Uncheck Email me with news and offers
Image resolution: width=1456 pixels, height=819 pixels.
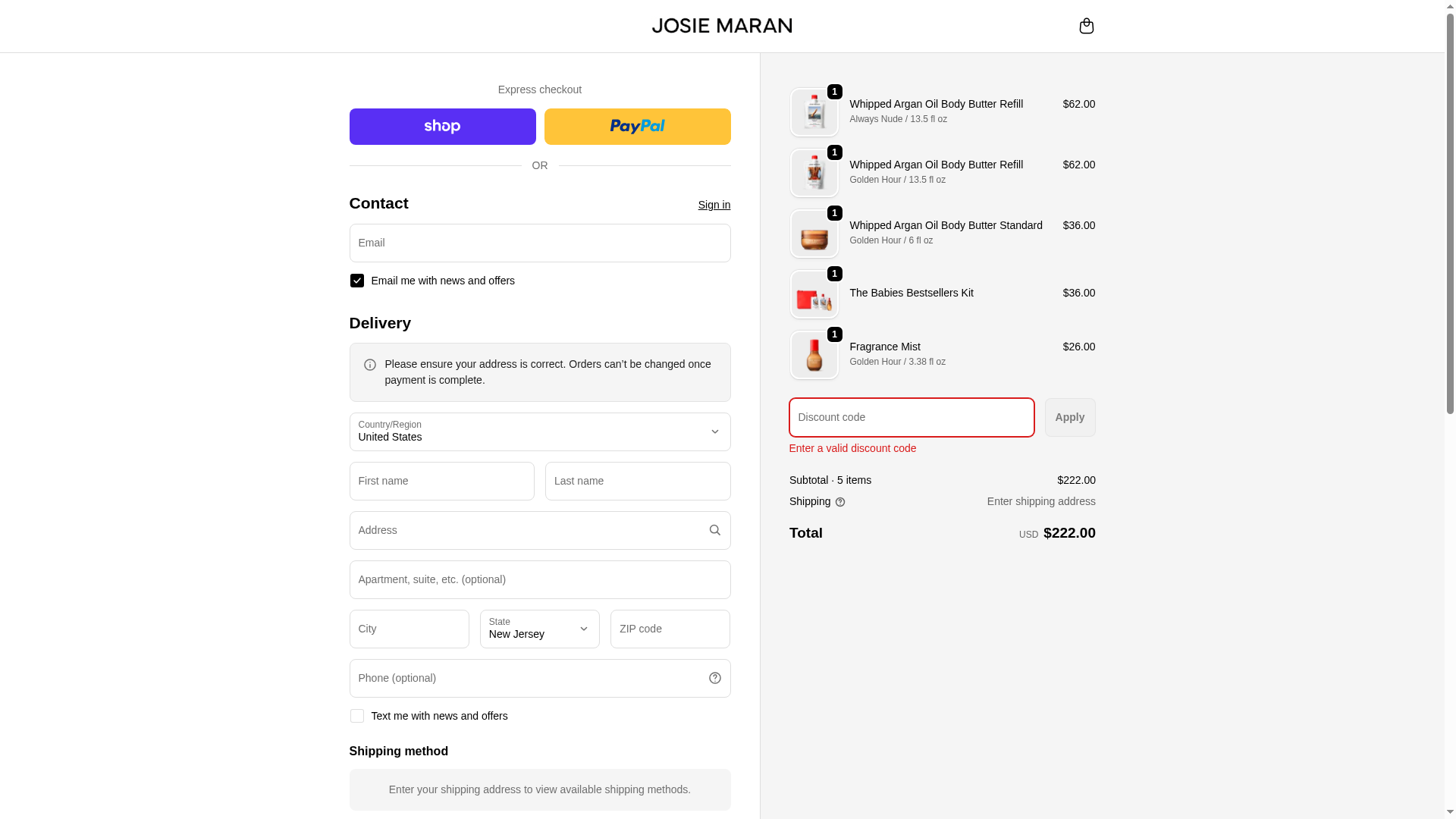coord(356,281)
